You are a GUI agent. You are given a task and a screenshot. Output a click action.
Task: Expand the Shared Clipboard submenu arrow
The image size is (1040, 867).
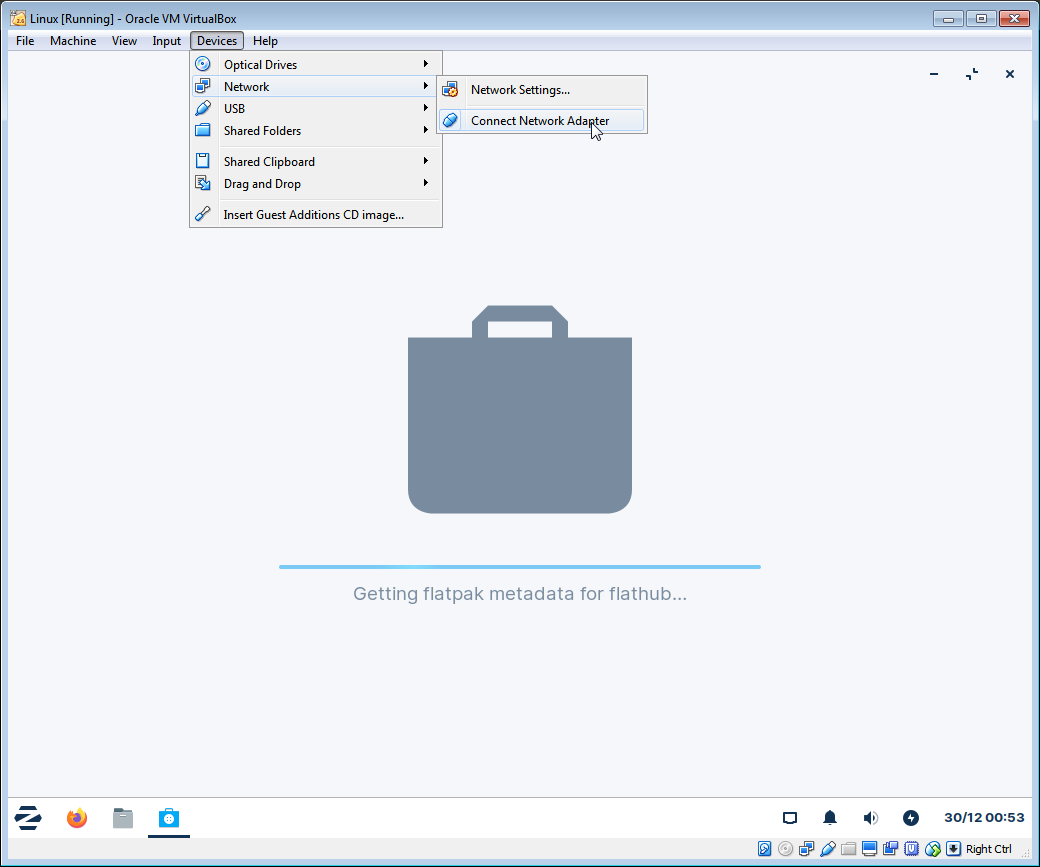pyautogui.click(x=426, y=161)
